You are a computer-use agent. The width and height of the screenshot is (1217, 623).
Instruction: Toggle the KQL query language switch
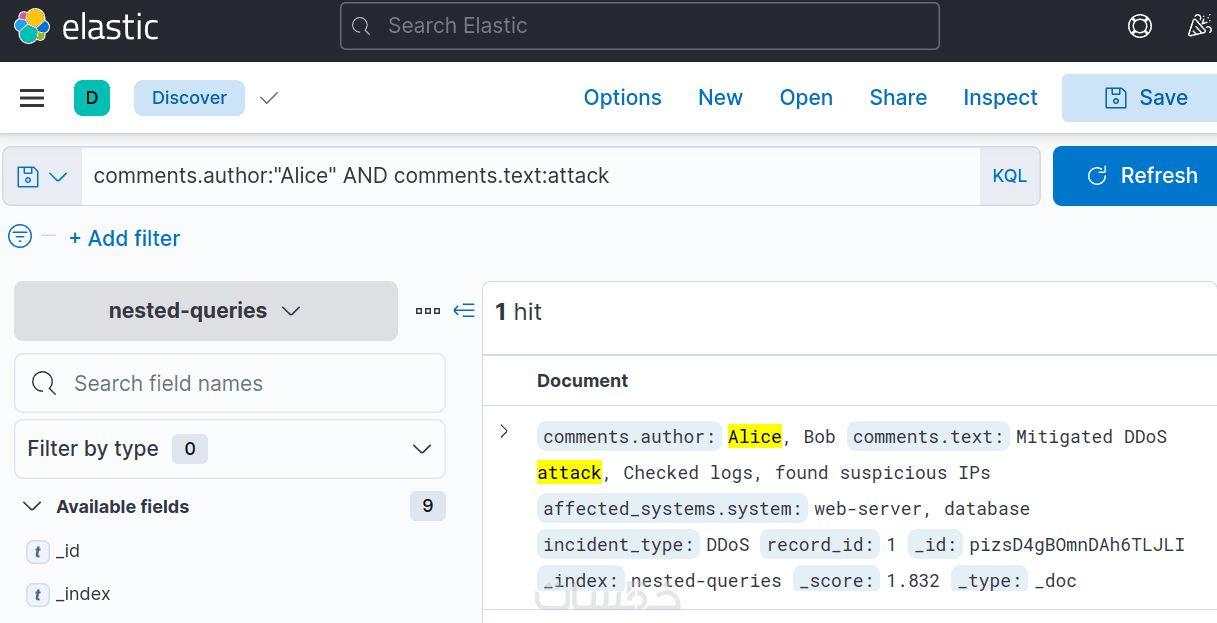[x=1009, y=177]
